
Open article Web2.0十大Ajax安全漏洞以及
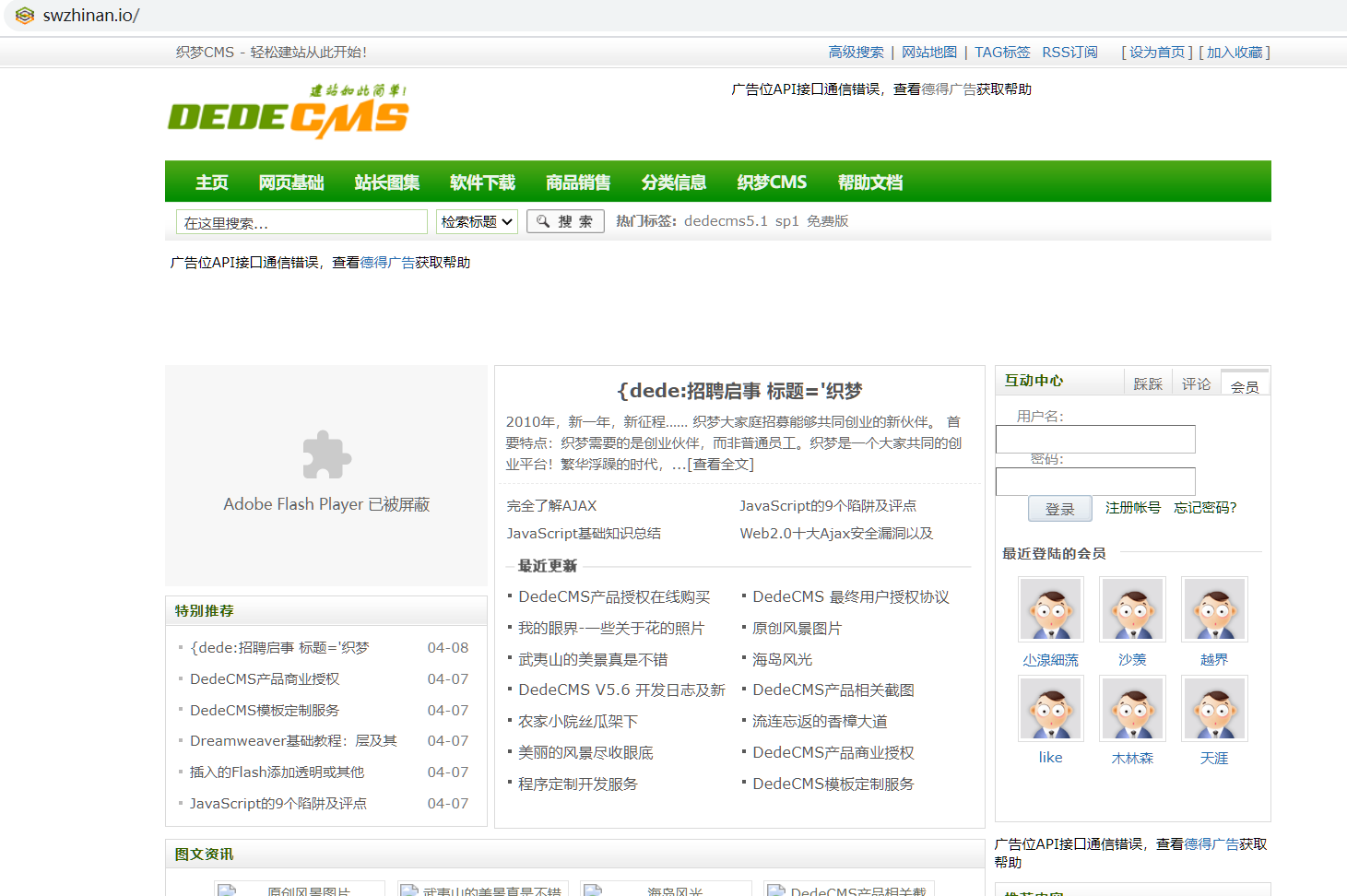[836, 534]
